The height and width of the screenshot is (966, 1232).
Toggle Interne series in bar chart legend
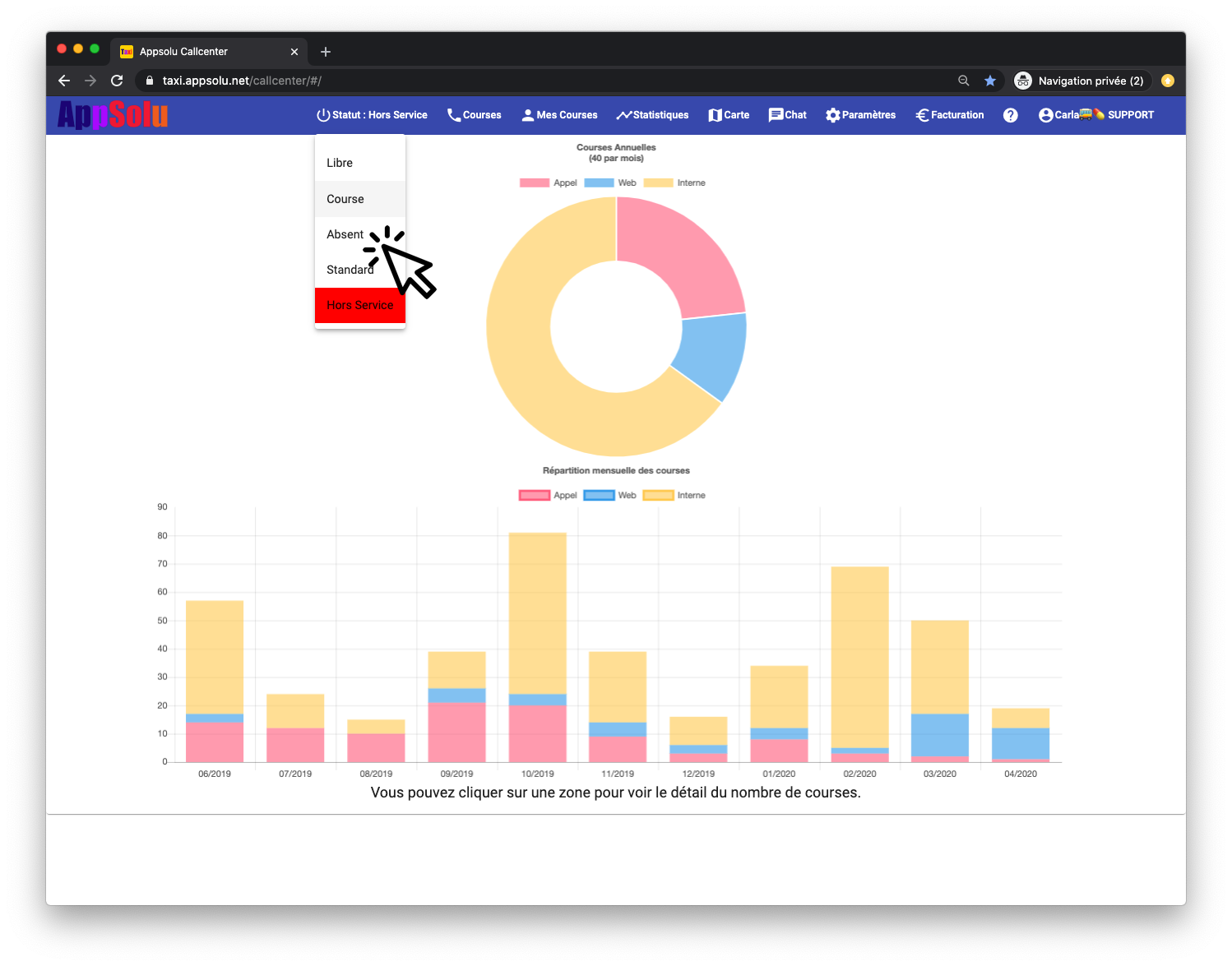674,495
